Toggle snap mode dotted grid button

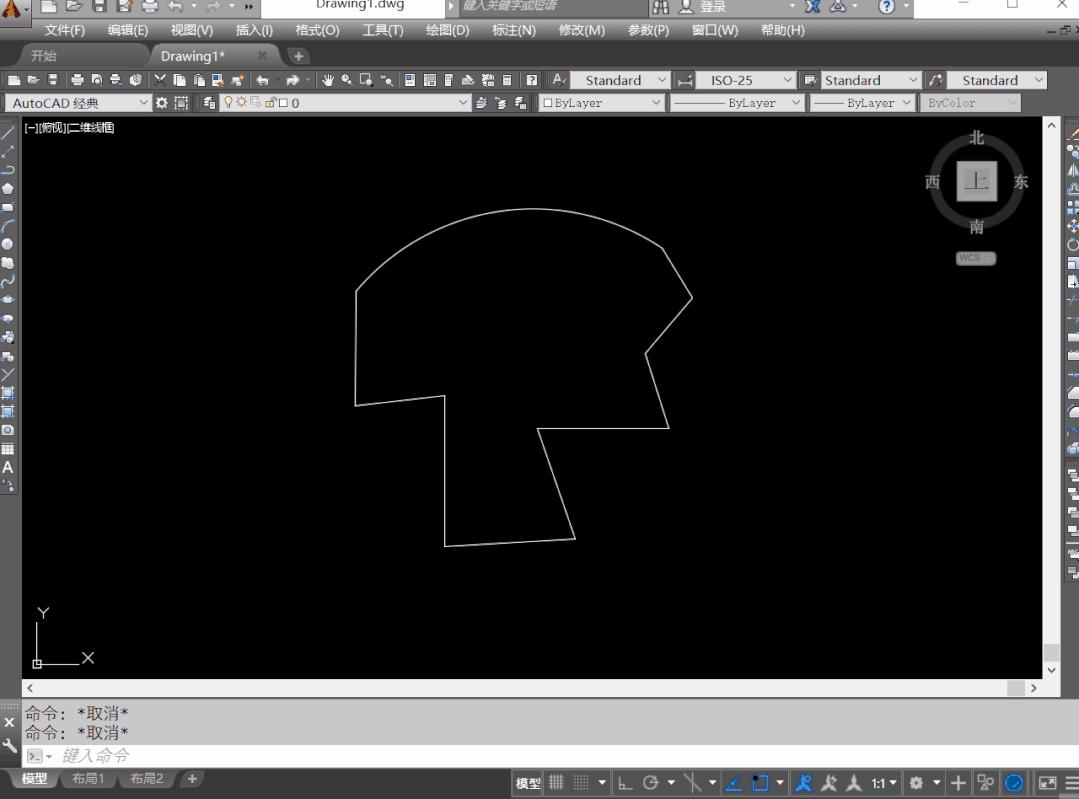pyautogui.click(x=581, y=783)
